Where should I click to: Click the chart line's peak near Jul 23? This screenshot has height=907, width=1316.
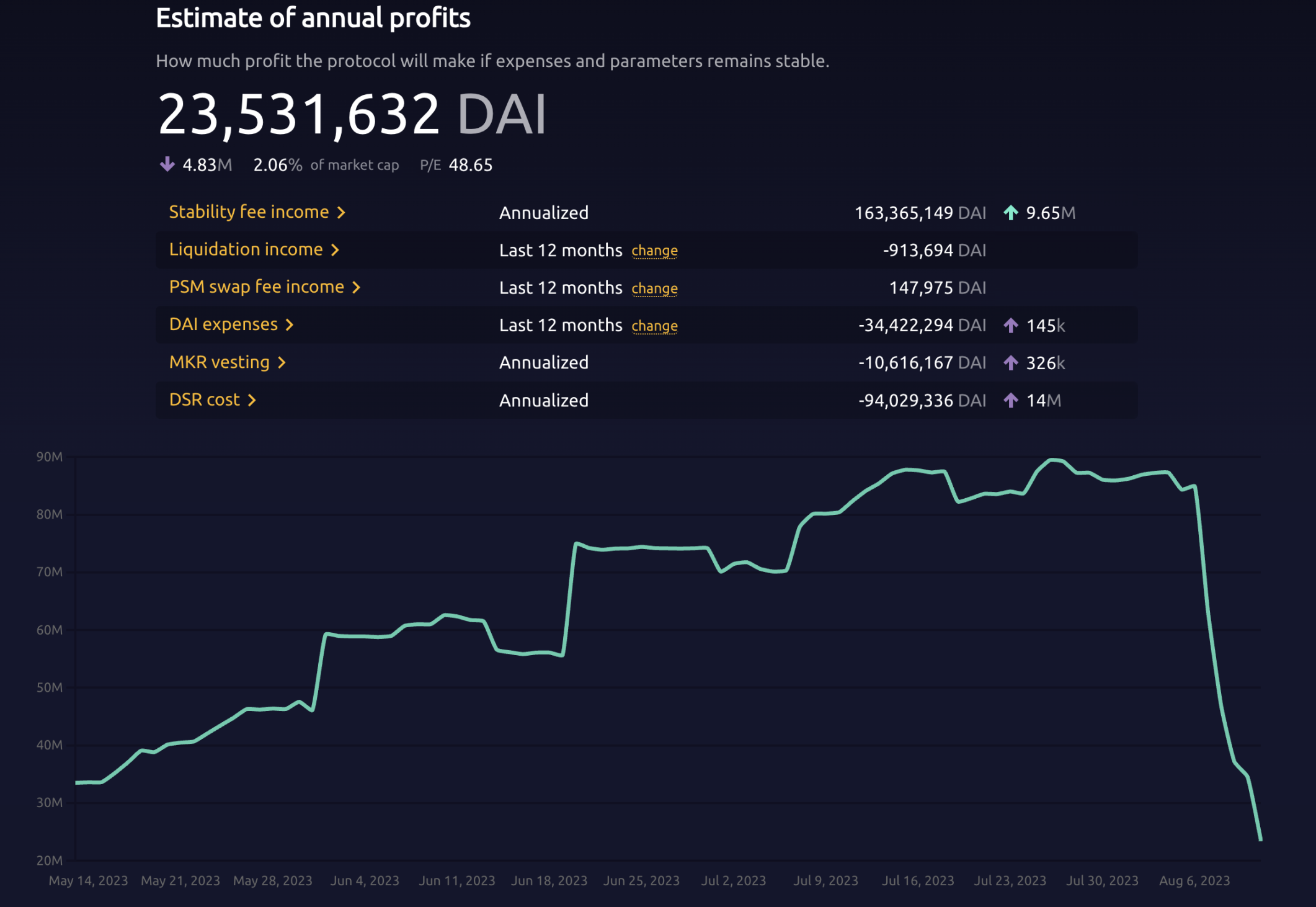tap(1052, 460)
